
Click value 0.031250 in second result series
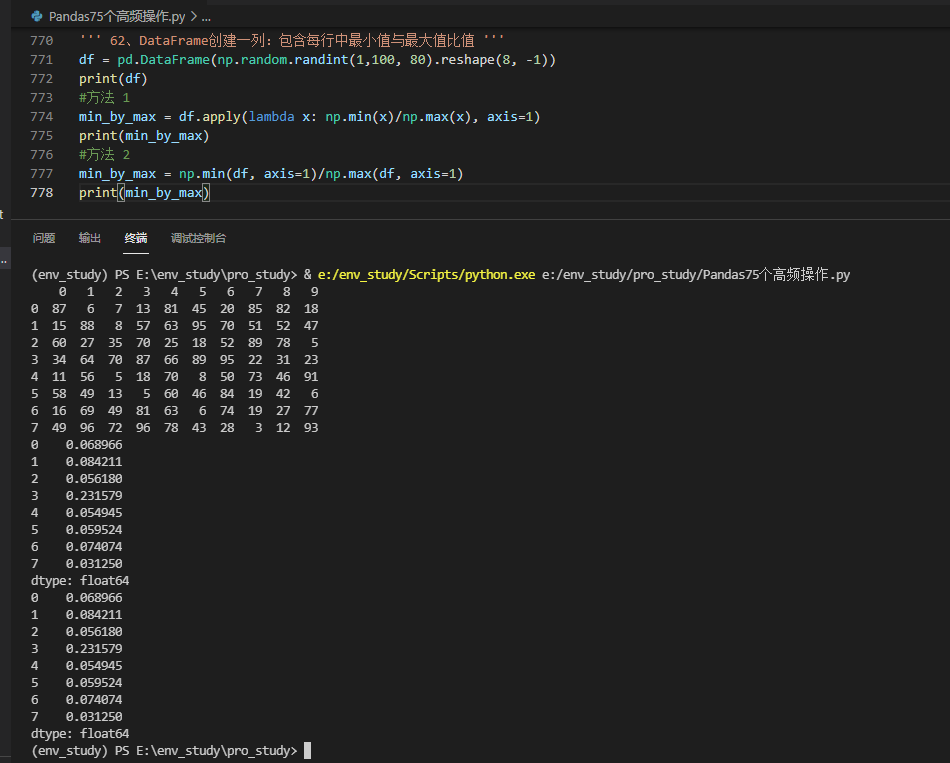click(94, 716)
